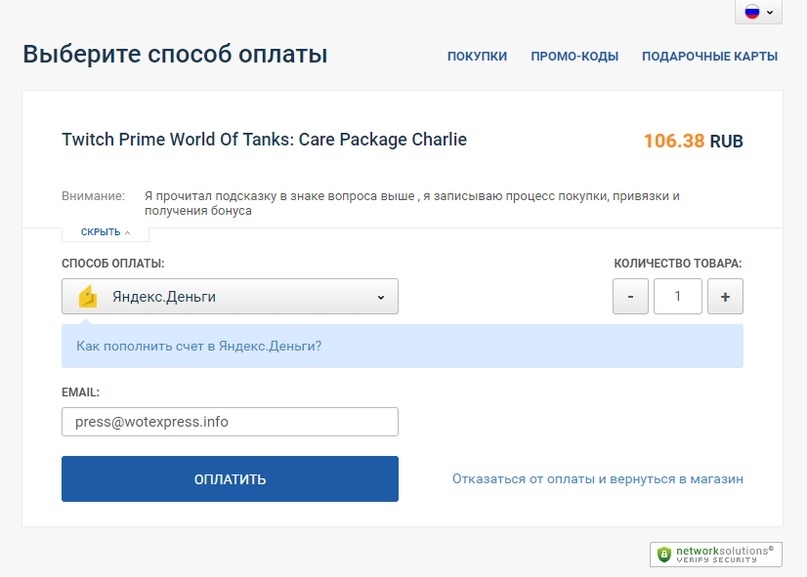
Task: Click the green lock icon in security badge
Action: [665, 554]
